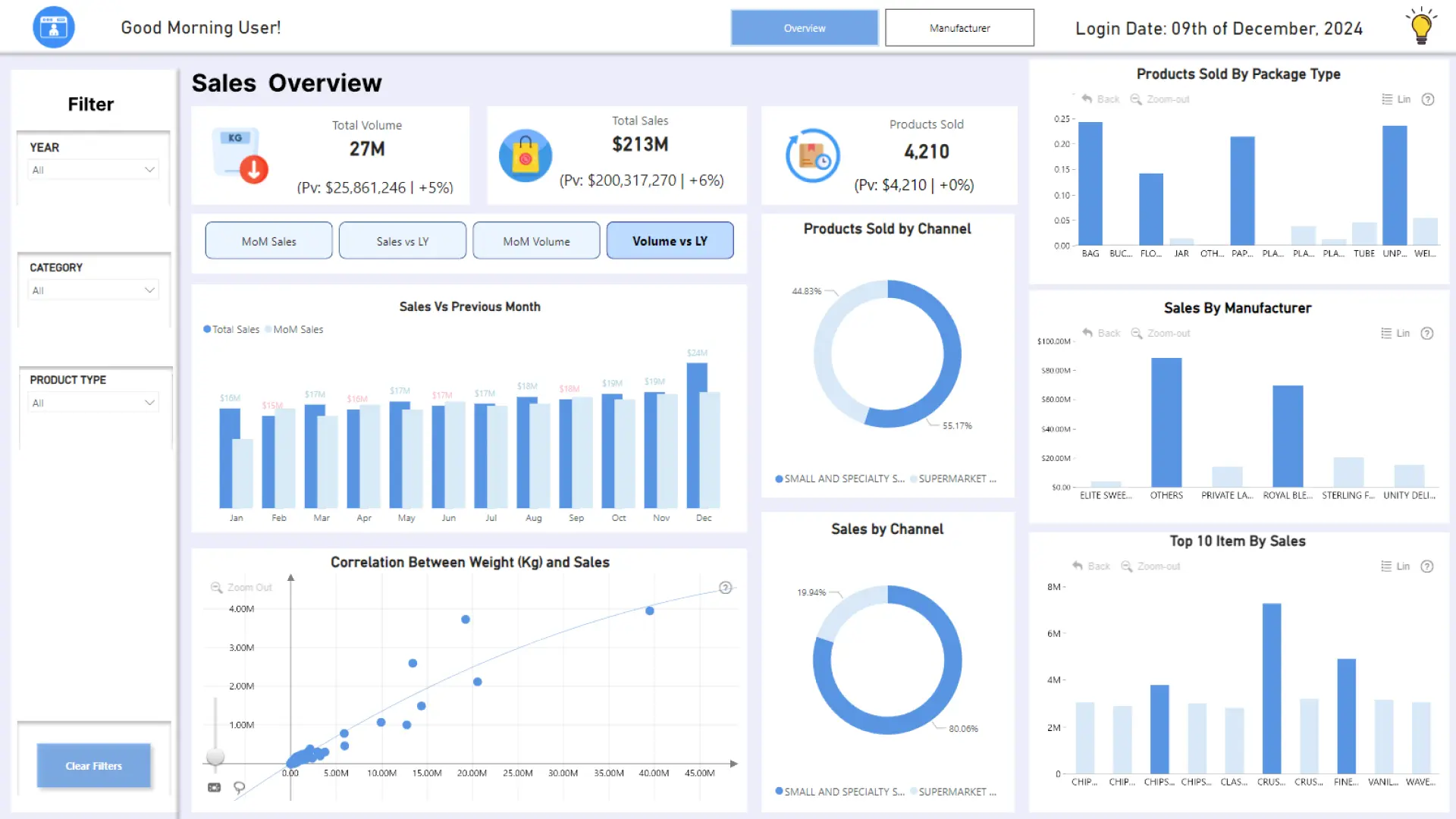The width and height of the screenshot is (1456, 819).
Task: Click the scatter chart zoom slider handle
Action: click(x=215, y=757)
